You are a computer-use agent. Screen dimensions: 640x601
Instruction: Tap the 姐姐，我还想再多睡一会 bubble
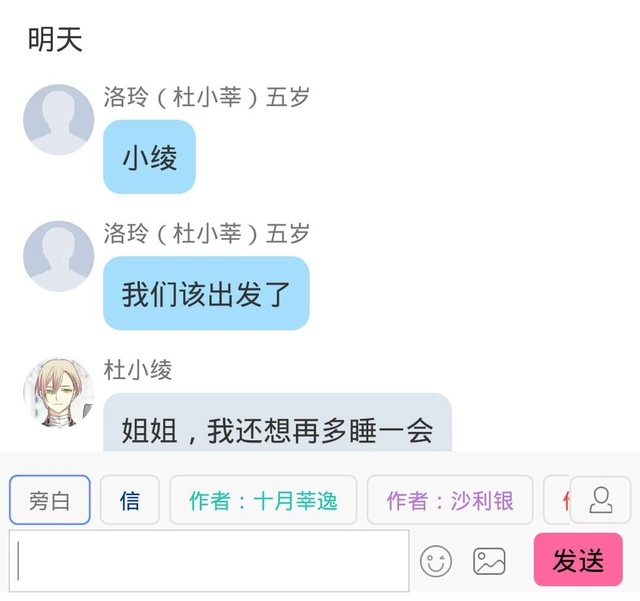[x=278, y=423]
